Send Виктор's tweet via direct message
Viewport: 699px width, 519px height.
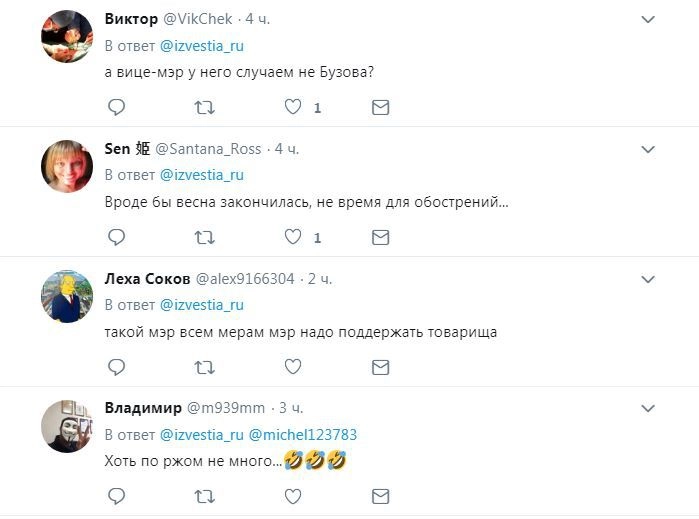[380, 107]
